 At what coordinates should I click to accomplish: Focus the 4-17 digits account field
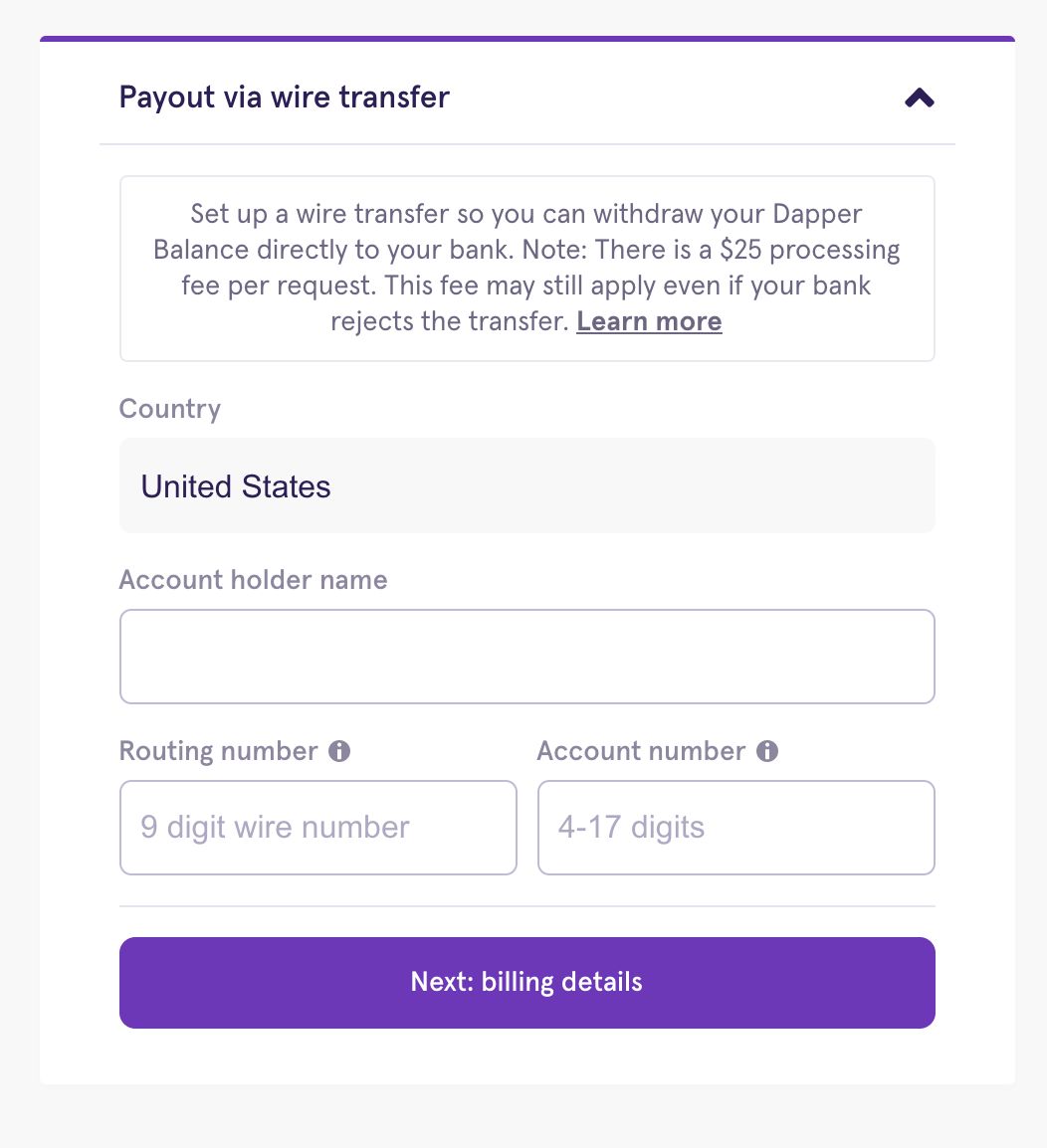pyautogui.click(x=735, y=828)
